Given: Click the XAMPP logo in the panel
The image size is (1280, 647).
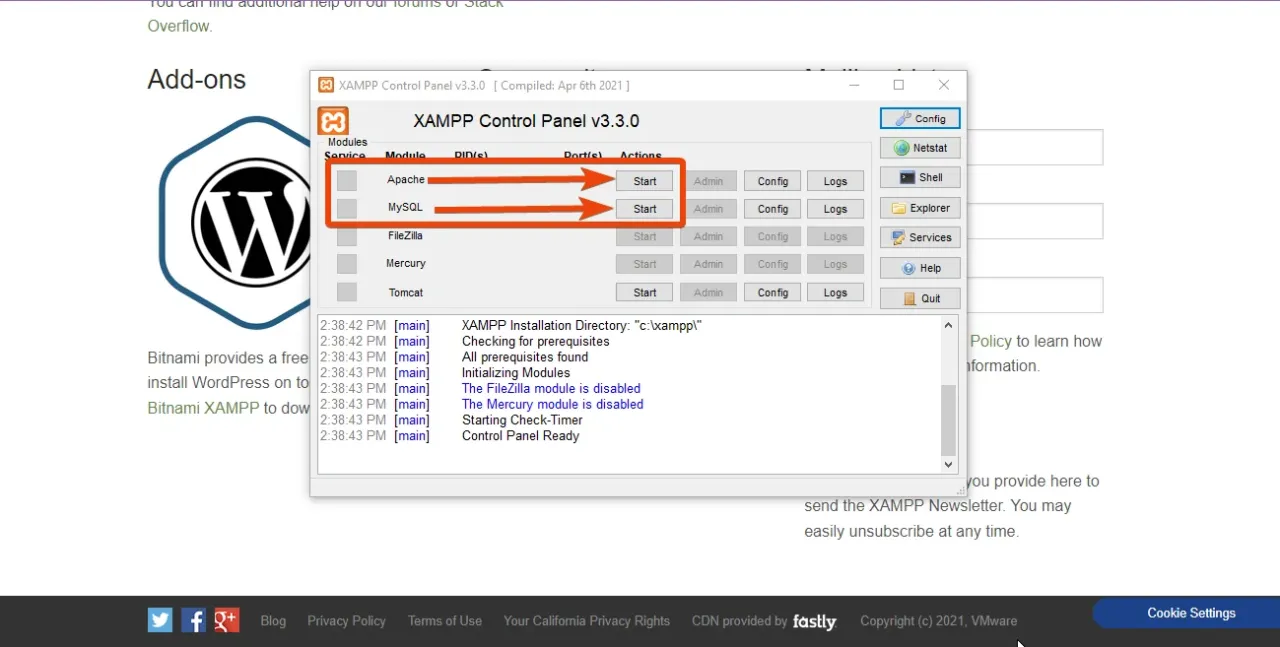Looking at the screenshot, I should point(333,120).
